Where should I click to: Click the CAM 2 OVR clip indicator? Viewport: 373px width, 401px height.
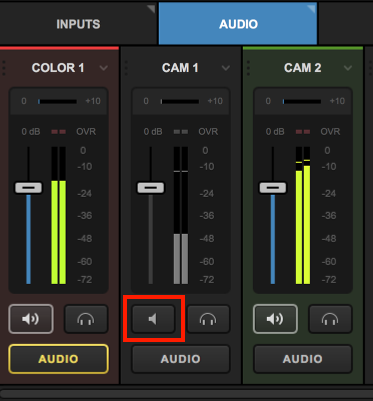point(303,132)
